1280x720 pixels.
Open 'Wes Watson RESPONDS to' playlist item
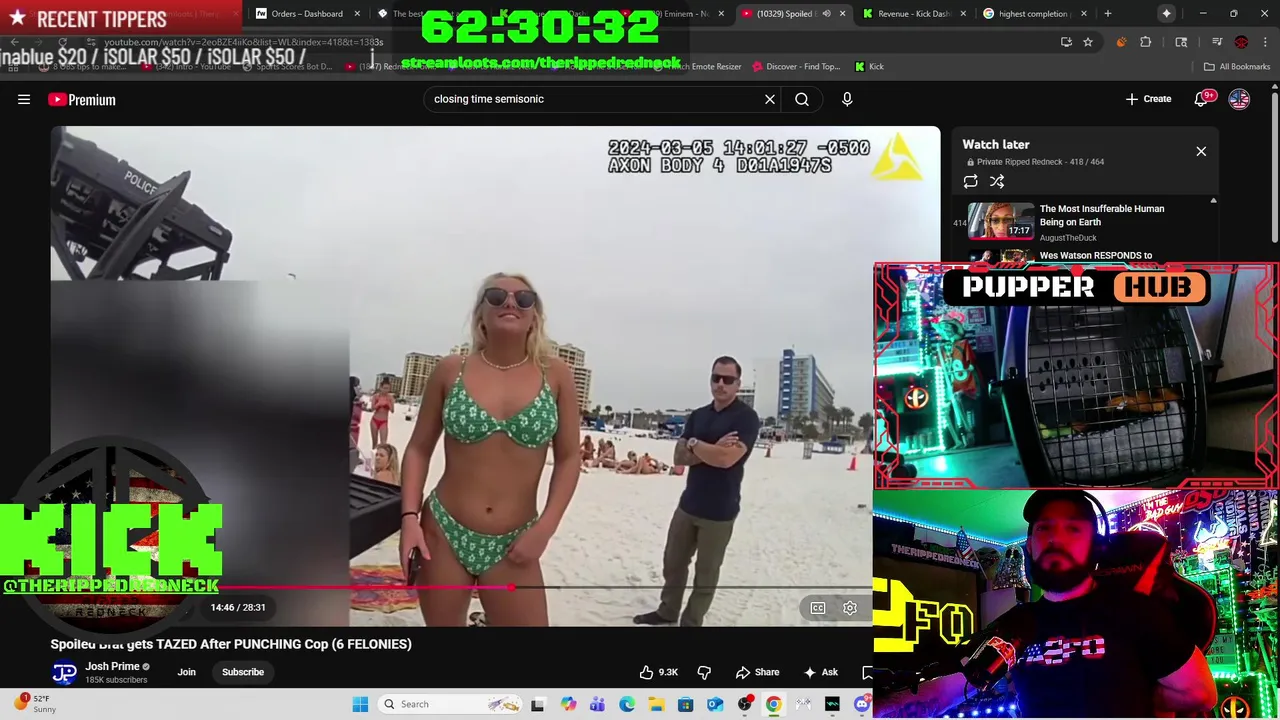tap(1096, 255)
